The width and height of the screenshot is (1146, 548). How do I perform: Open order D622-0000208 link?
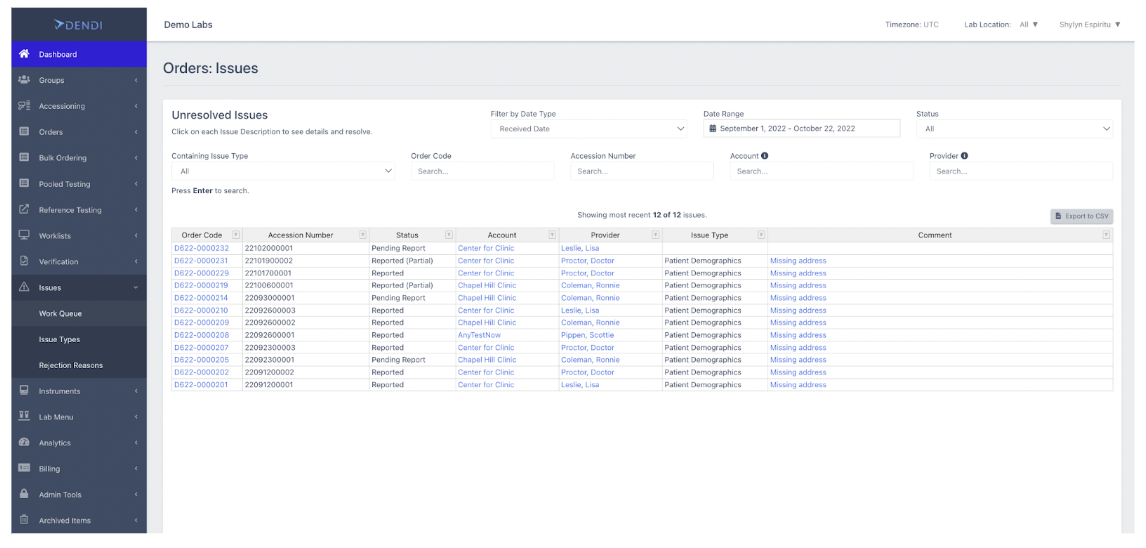pyautogui.click(x=201, y=335)
